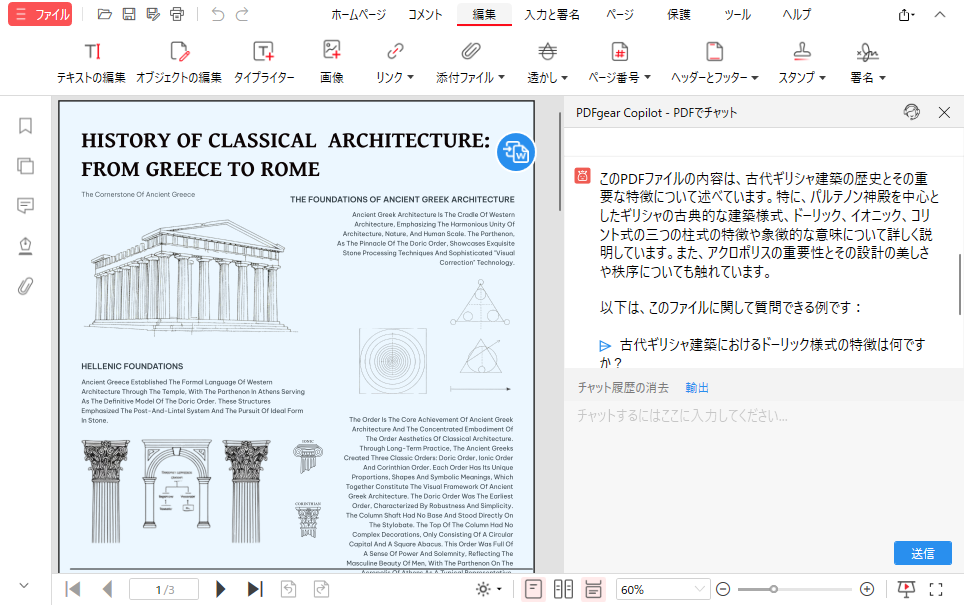Screen dimensions: 964x605
Task: Go to the next page
Action: [x=220, y=589]
